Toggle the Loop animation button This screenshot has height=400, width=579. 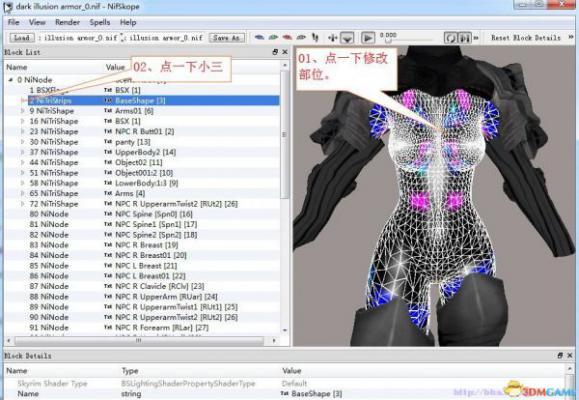[450, 38]
